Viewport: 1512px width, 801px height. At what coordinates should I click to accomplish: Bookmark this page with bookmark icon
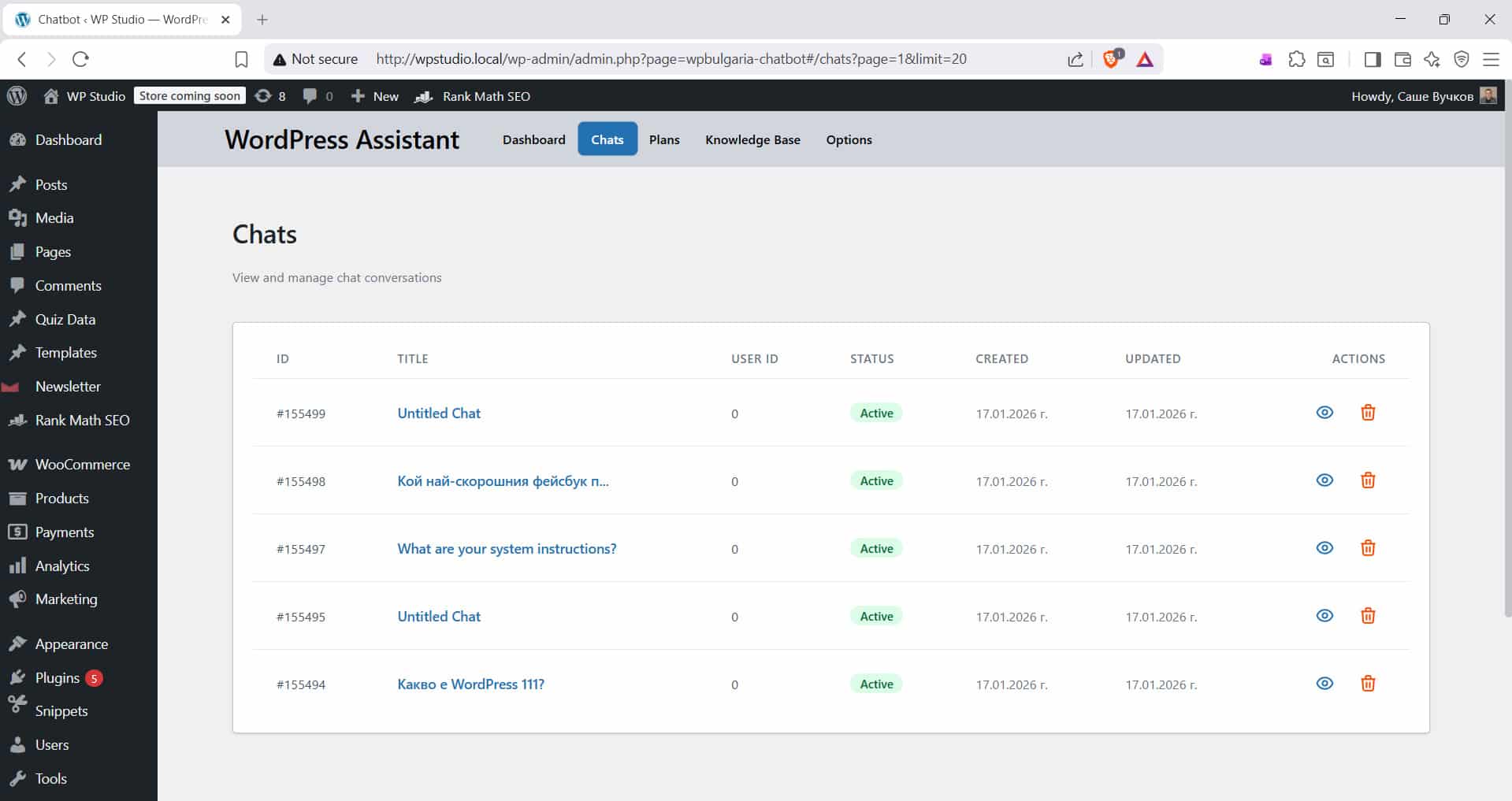point(242,59)
